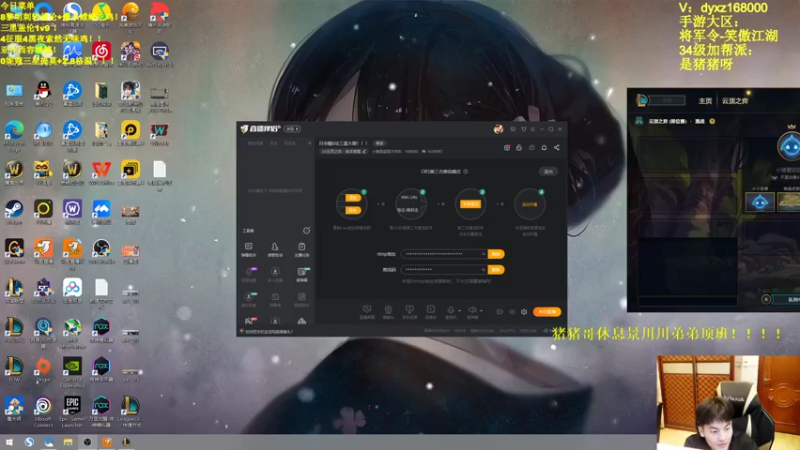Click the orange stop streaming button
This screenshot has width=800, height=450.
[x=547, y=312]
